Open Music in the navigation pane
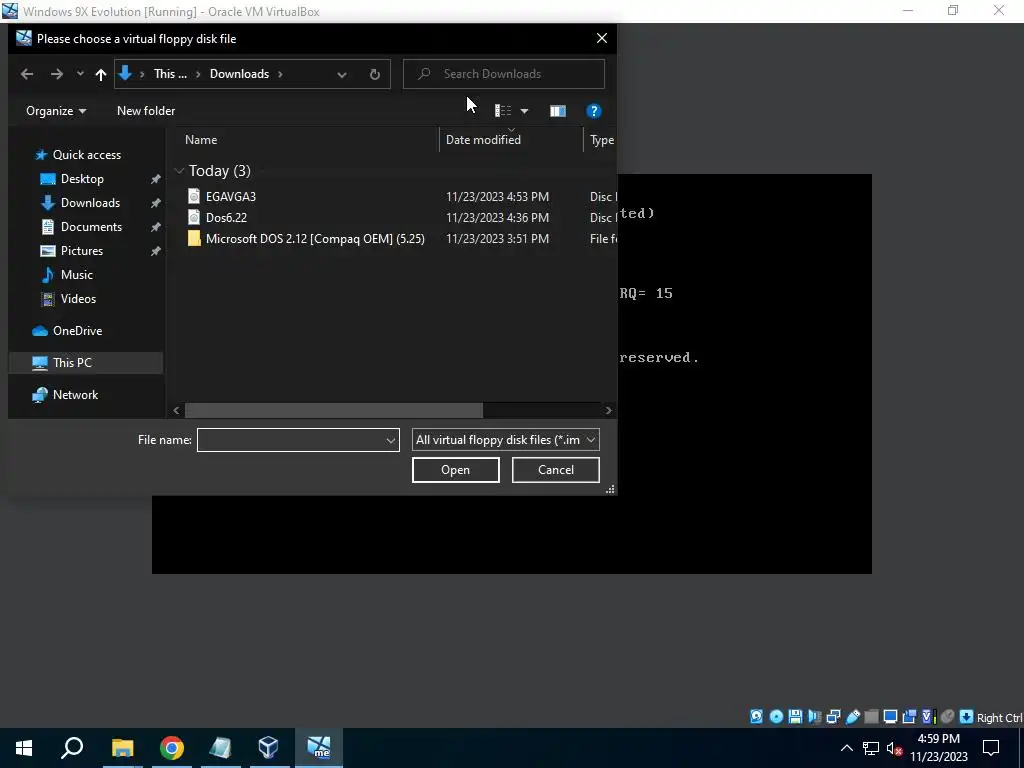Image resolution: width=1024 pixels, height=768 pixels. 76,275
